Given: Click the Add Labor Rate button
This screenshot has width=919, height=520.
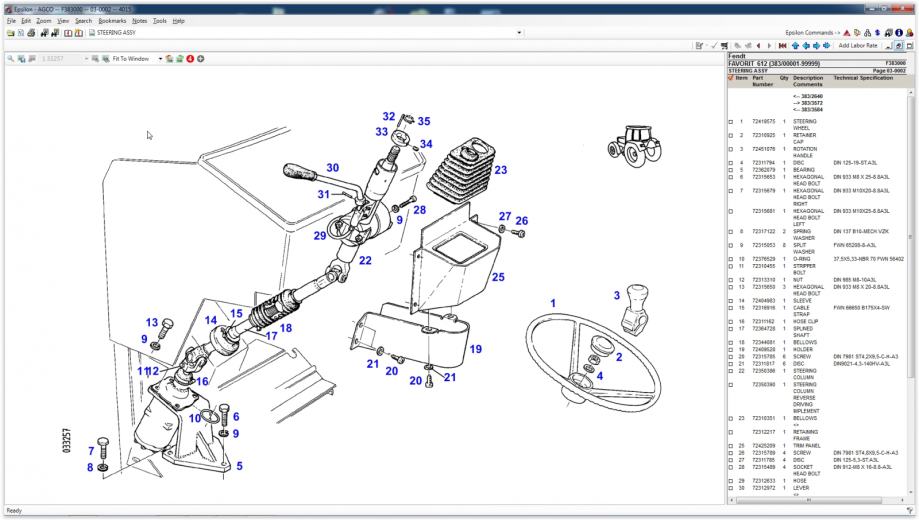Looking at the screenshot, I should click(x=857, y=46).
